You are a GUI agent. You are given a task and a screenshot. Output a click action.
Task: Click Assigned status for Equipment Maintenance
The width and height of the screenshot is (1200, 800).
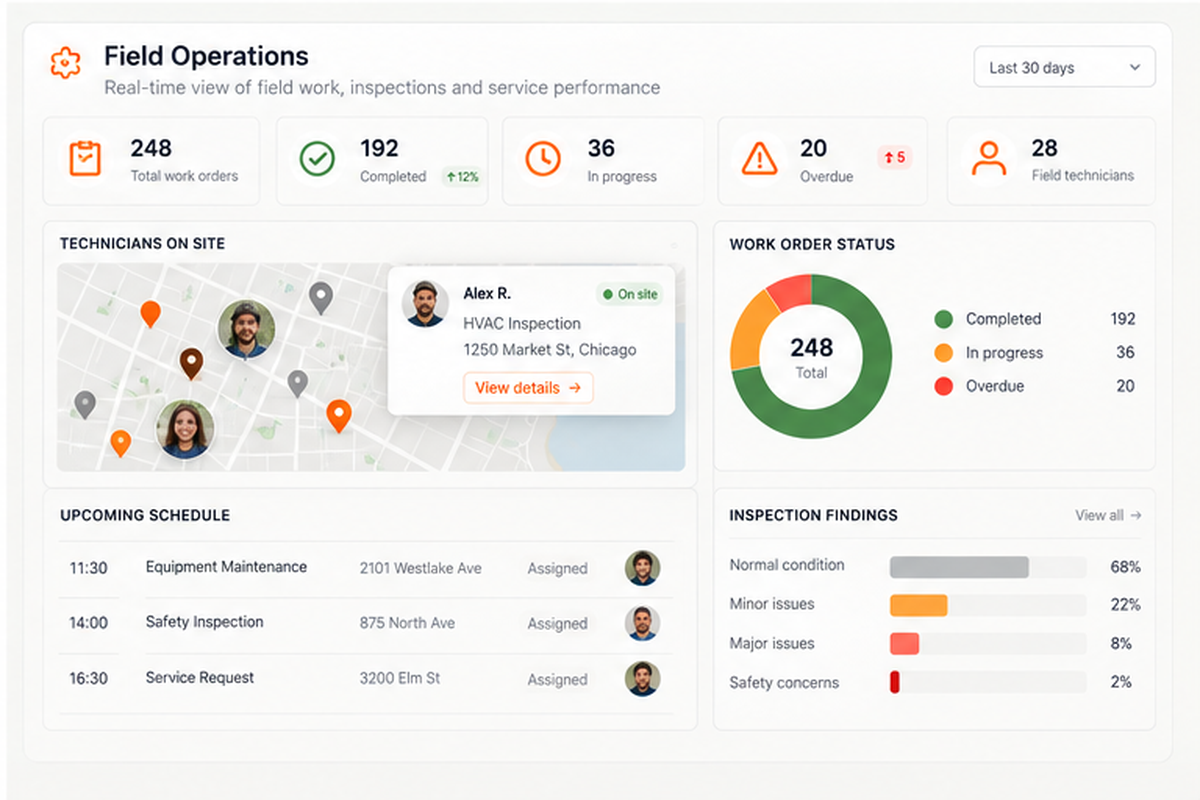tap(557, 569)
